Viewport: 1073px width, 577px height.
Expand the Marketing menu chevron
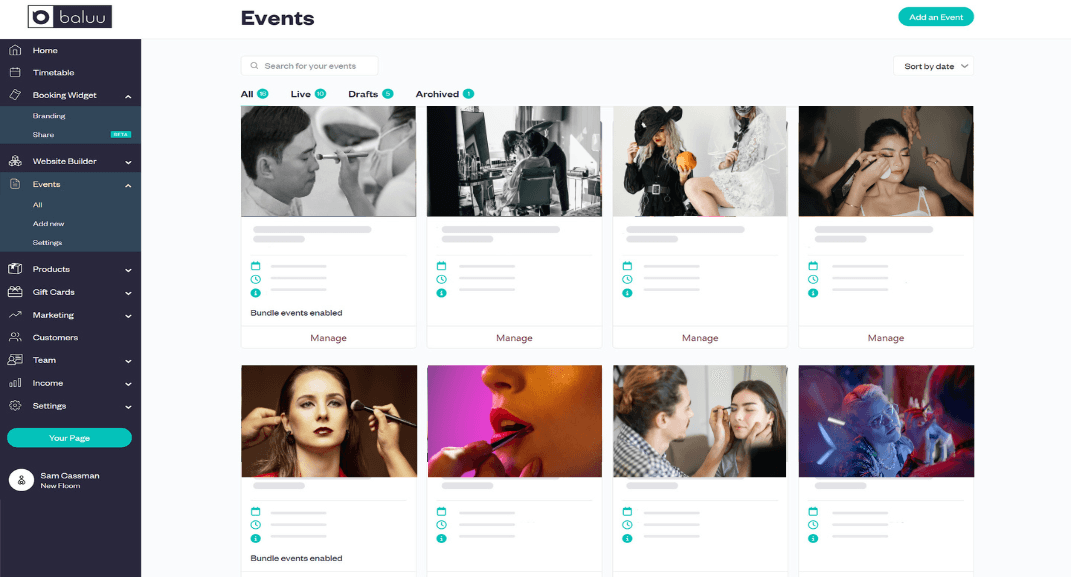pos(128,316)
